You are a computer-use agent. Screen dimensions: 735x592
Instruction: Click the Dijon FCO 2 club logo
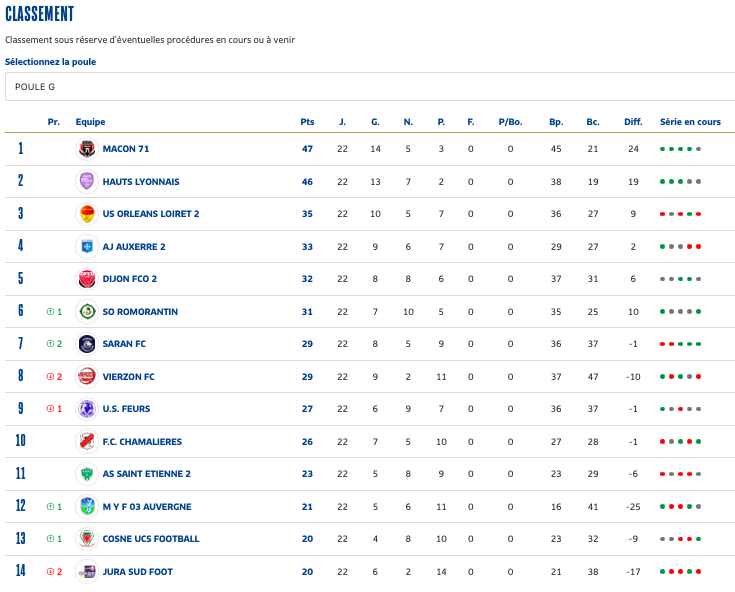[x=87, y=279]
